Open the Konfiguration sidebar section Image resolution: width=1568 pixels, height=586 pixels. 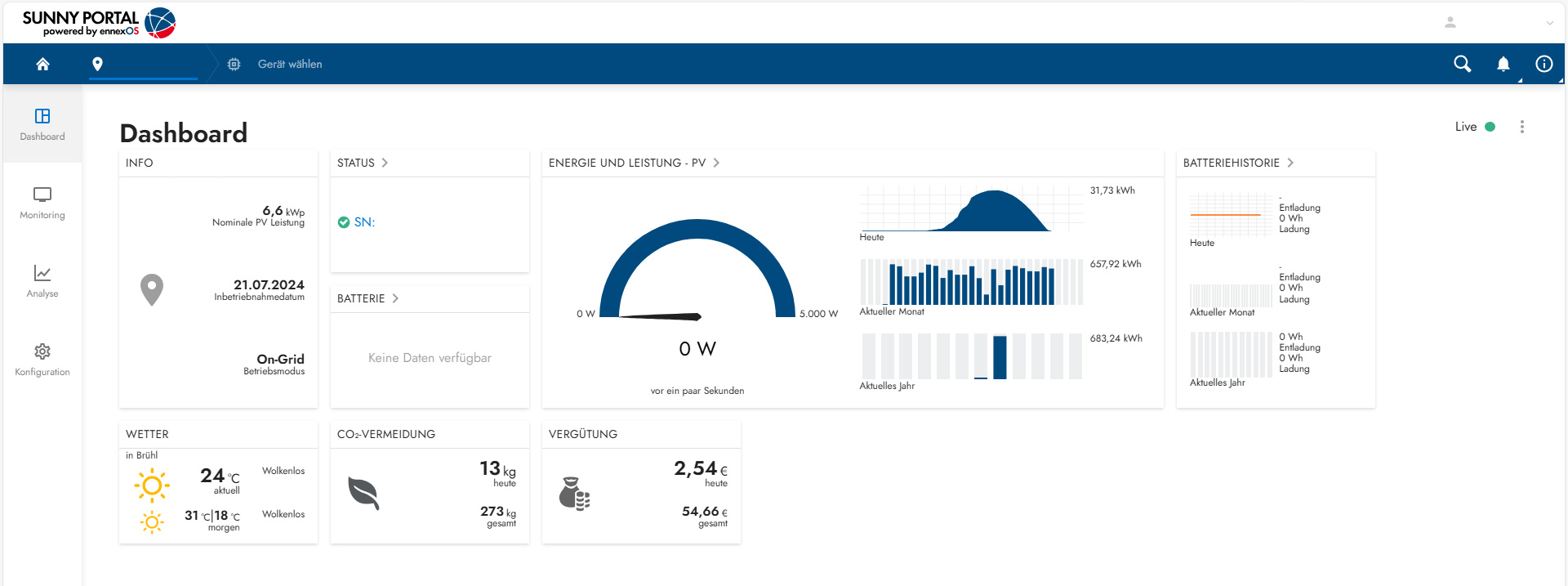(42, 360)
